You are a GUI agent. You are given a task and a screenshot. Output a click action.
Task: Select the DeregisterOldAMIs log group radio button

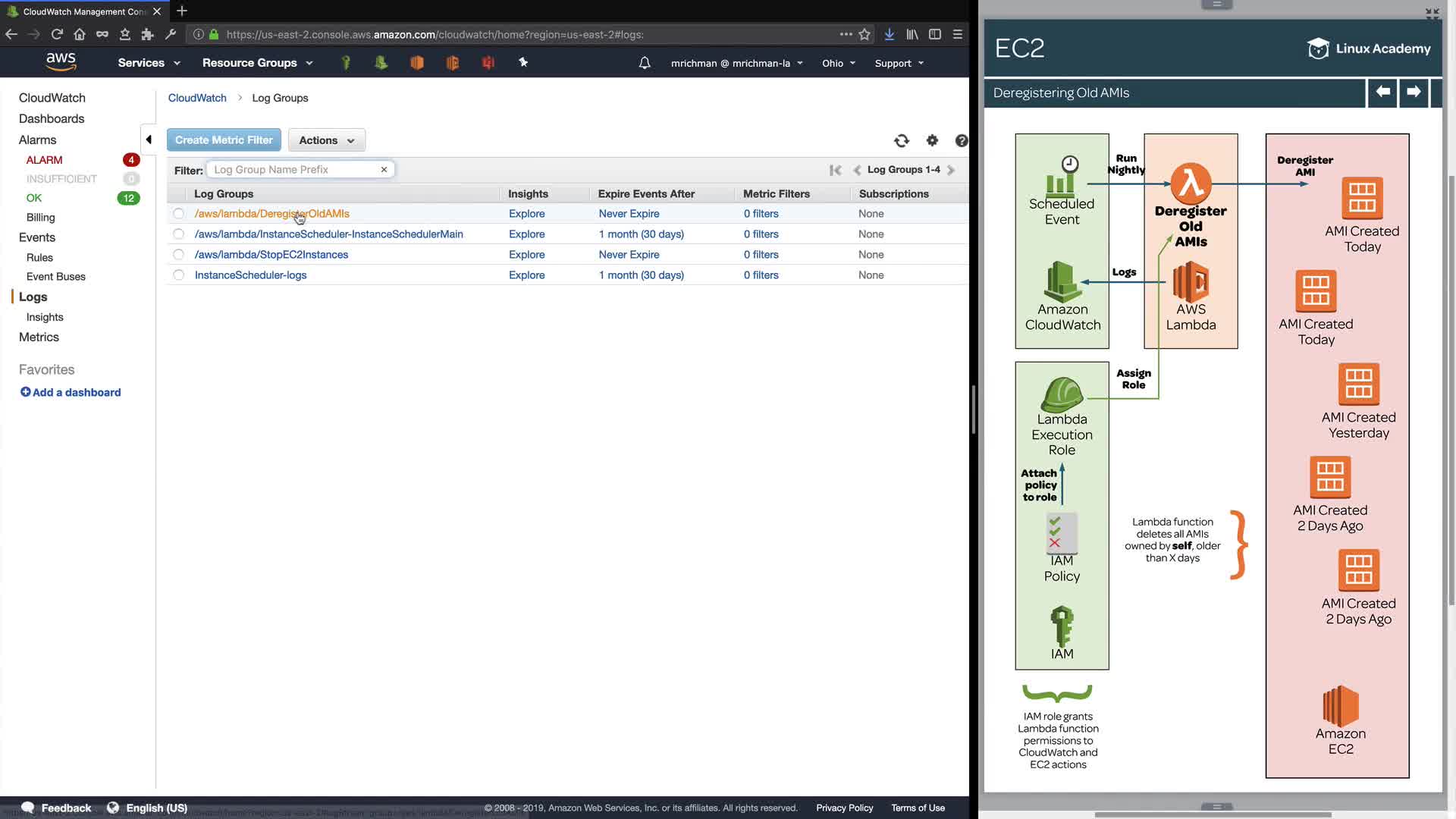coord(178,214)
